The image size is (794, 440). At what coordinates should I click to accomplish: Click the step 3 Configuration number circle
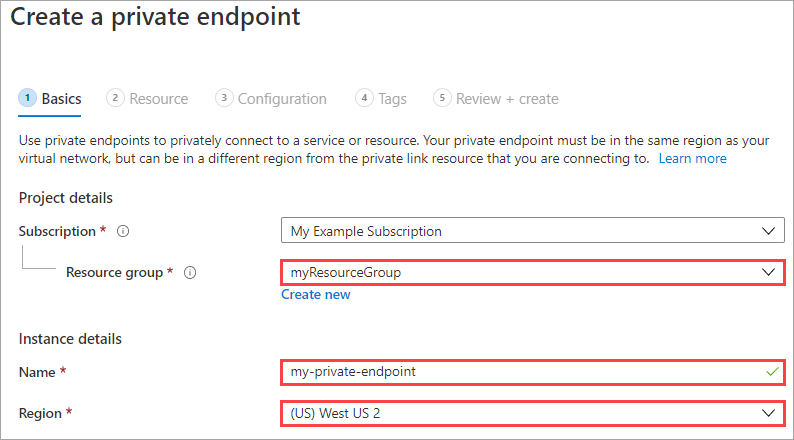[224, 98]
